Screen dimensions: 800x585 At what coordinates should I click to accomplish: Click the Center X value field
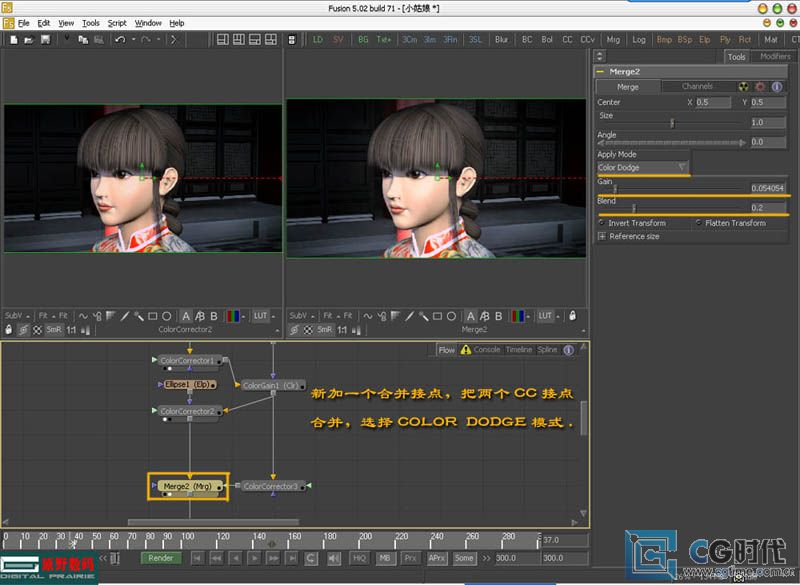(713, 102)
